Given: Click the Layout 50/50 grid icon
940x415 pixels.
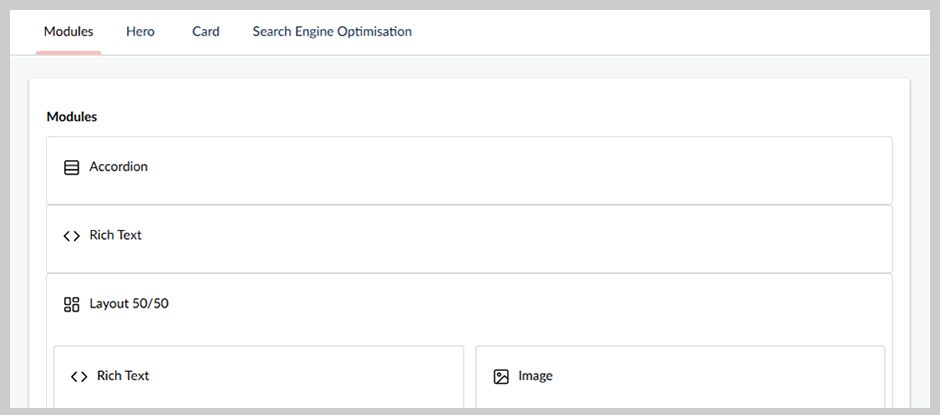Looking at the screenshot, I should 71,304.
